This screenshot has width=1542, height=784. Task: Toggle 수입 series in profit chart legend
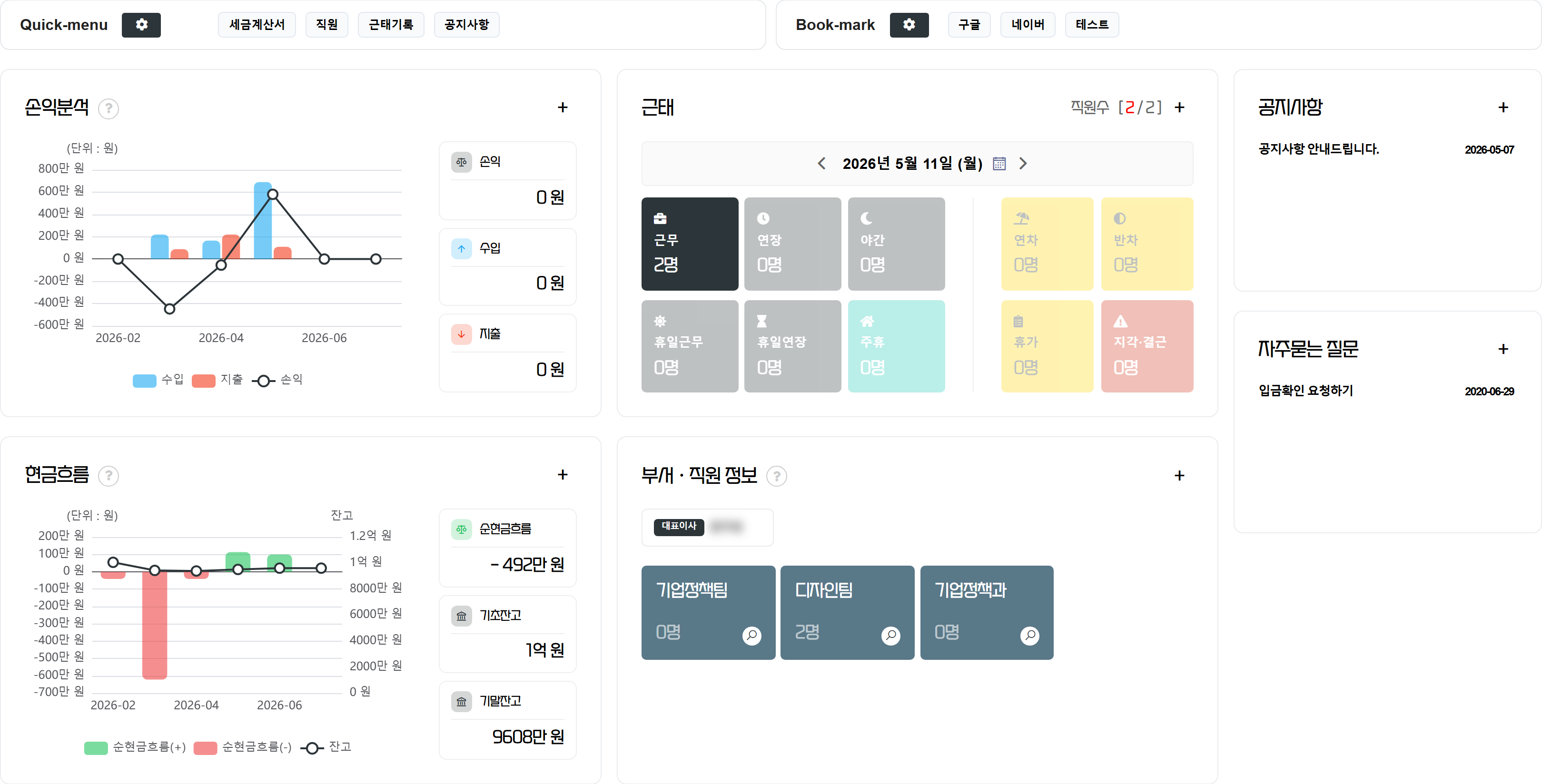(158, 380)
